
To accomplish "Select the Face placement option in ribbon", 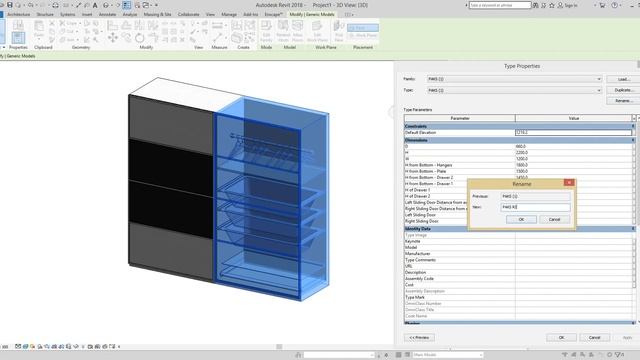I will pyautogui.click(x=363, y=28).
